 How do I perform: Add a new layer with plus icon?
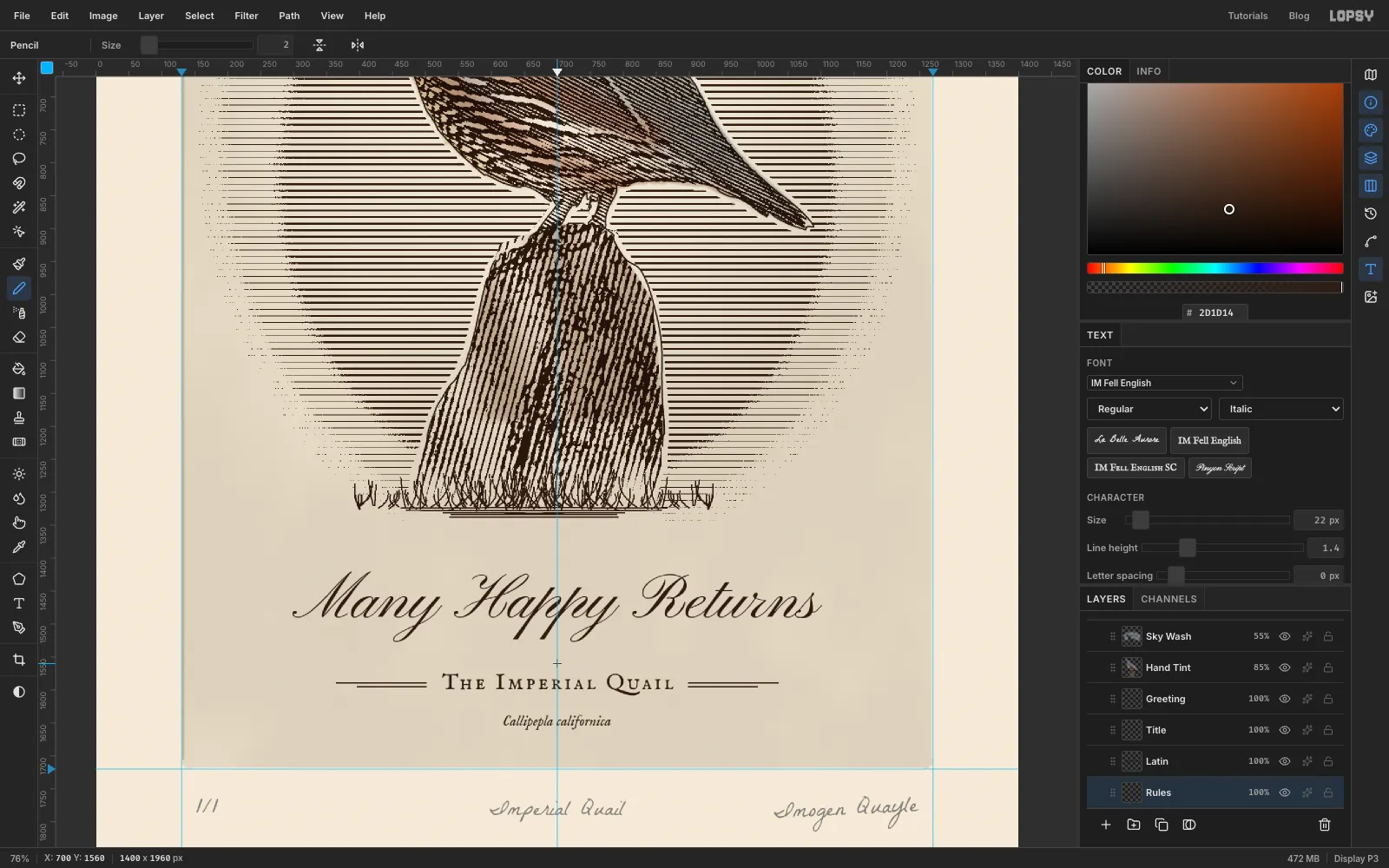1106,825
